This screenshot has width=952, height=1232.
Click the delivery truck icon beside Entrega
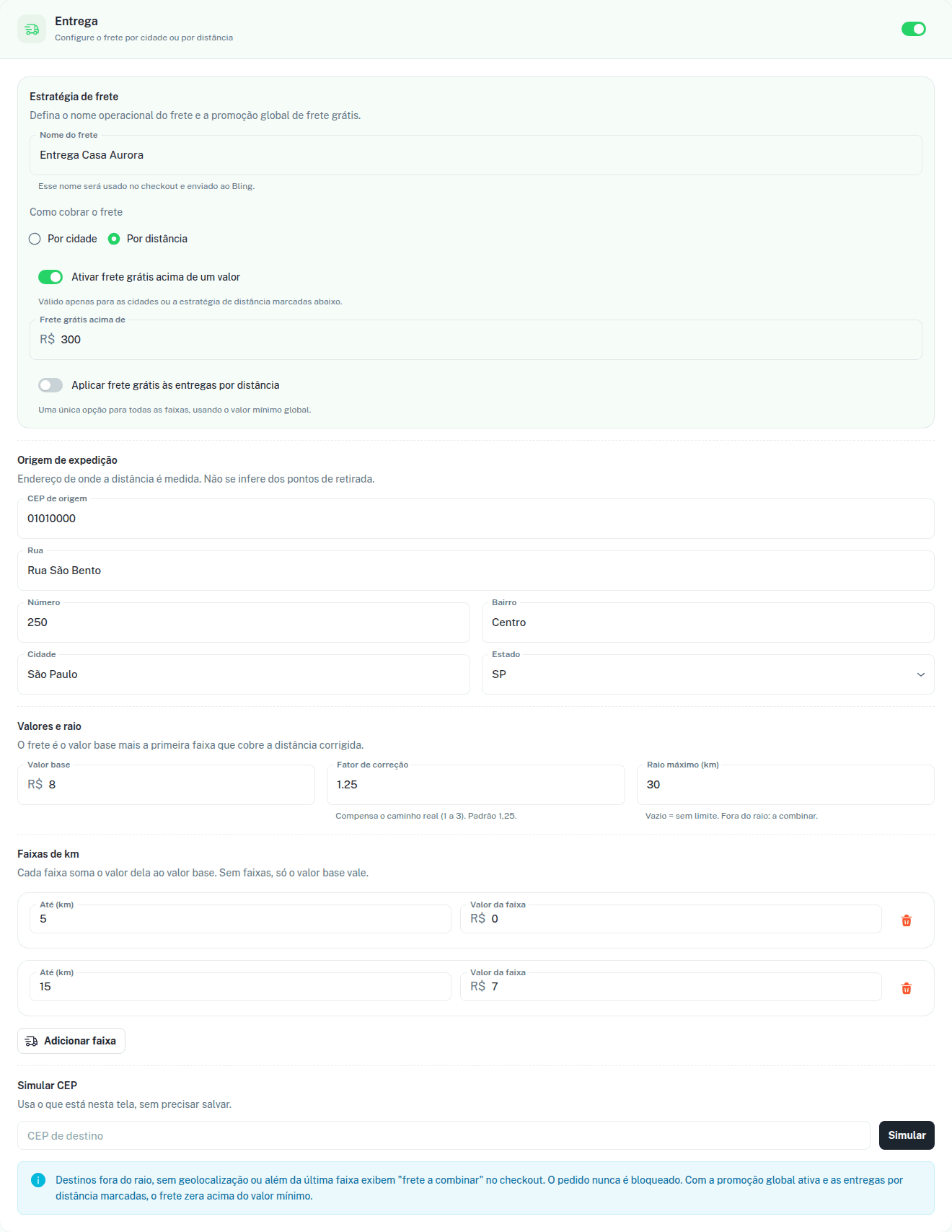tap(31, 29)
